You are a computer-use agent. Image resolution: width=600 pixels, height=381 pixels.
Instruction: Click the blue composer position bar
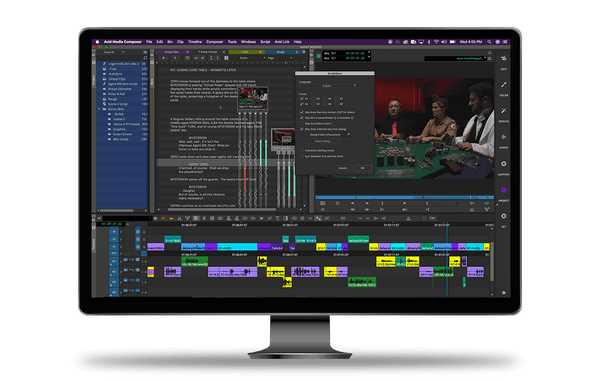click(404, 197)
